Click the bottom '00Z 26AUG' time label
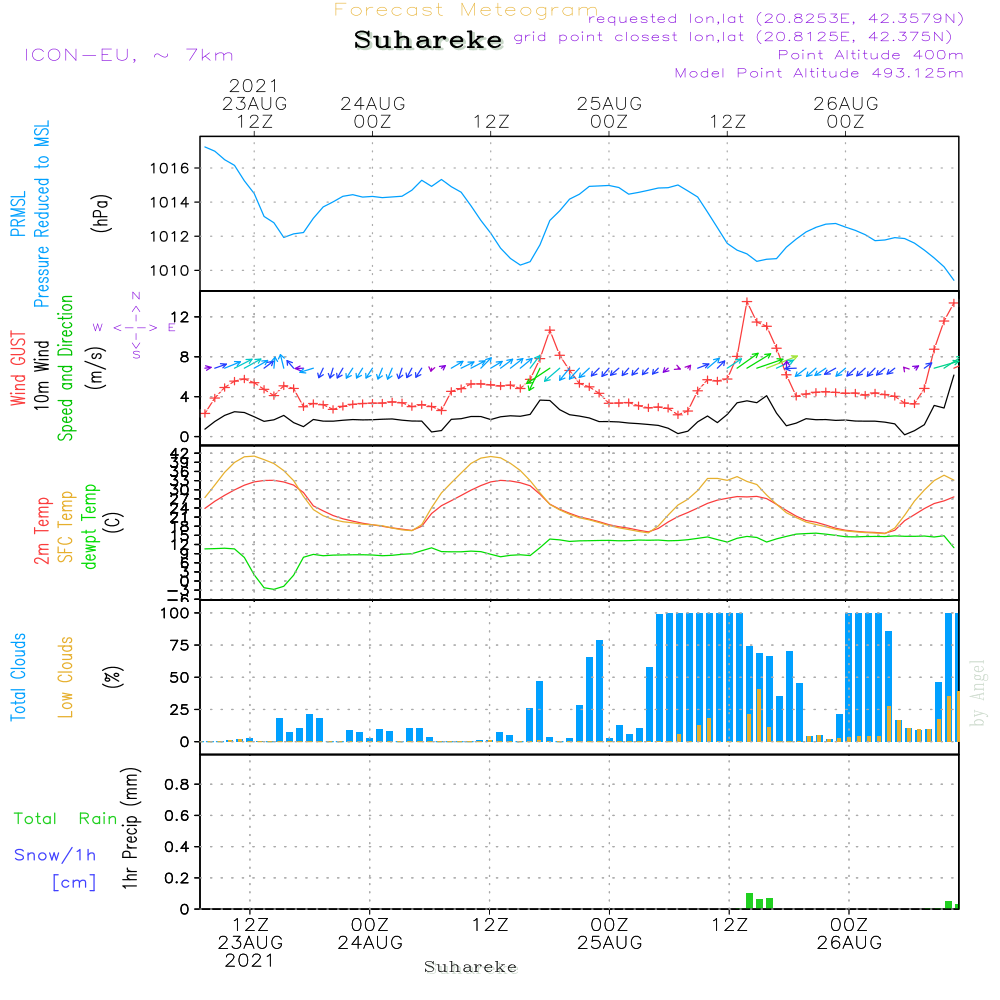 (x=849, y=934)
